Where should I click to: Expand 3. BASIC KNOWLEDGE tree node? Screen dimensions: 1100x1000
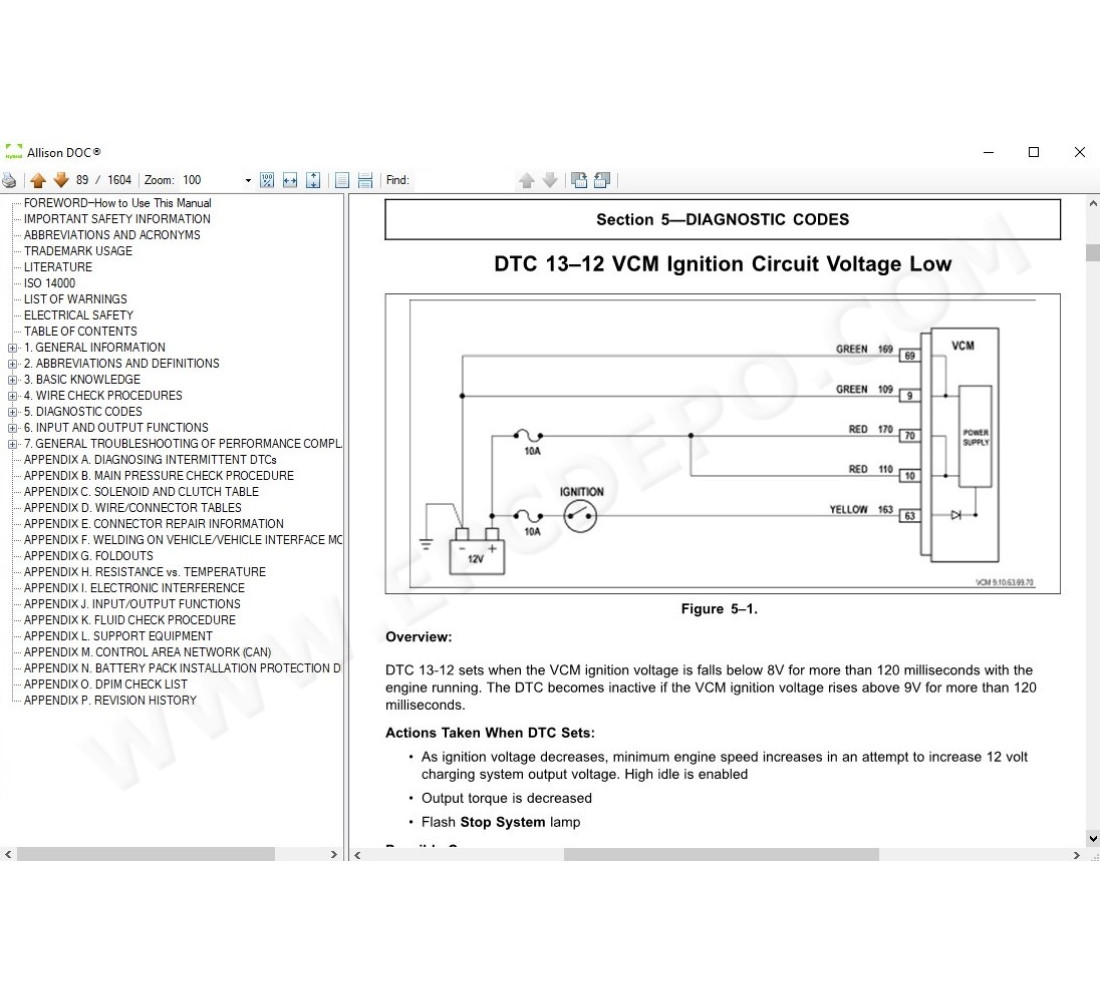[12, 380]
